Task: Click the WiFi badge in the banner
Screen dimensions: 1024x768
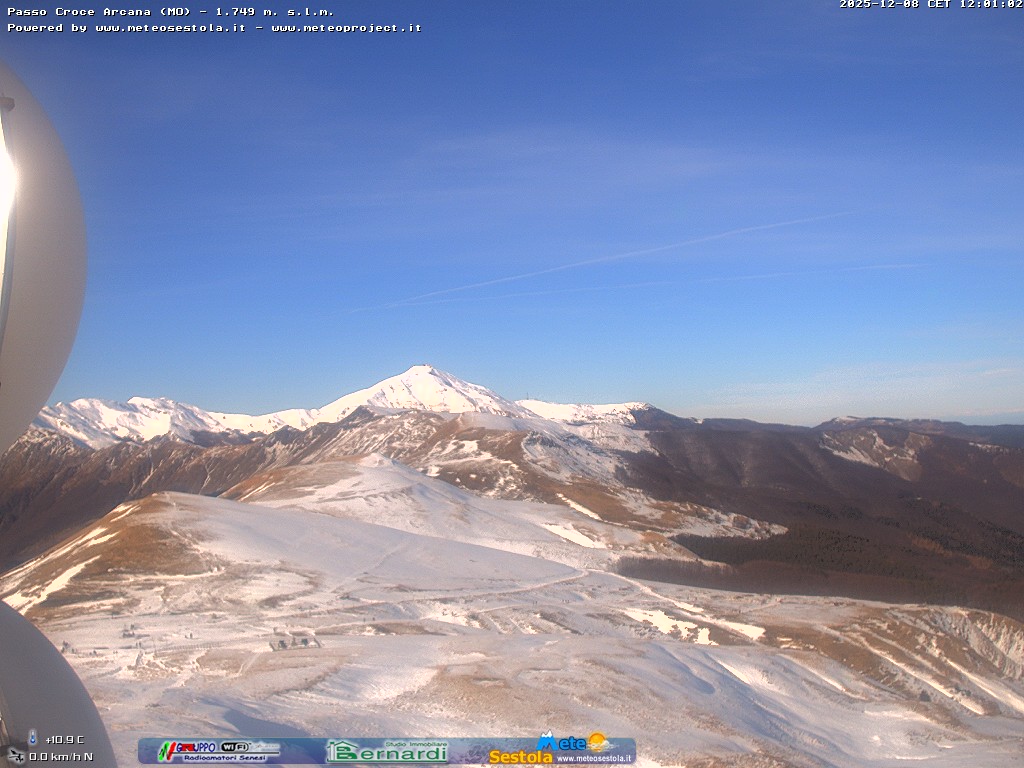Action: 236,746
